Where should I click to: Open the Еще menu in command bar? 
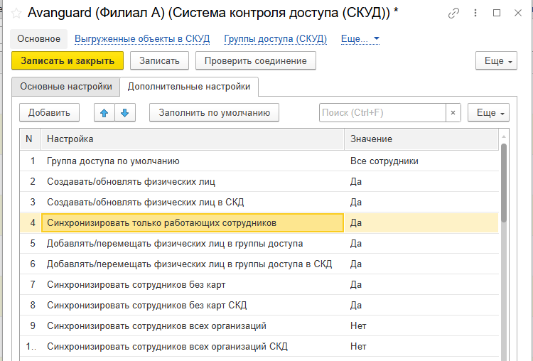[x=496, y=61]
